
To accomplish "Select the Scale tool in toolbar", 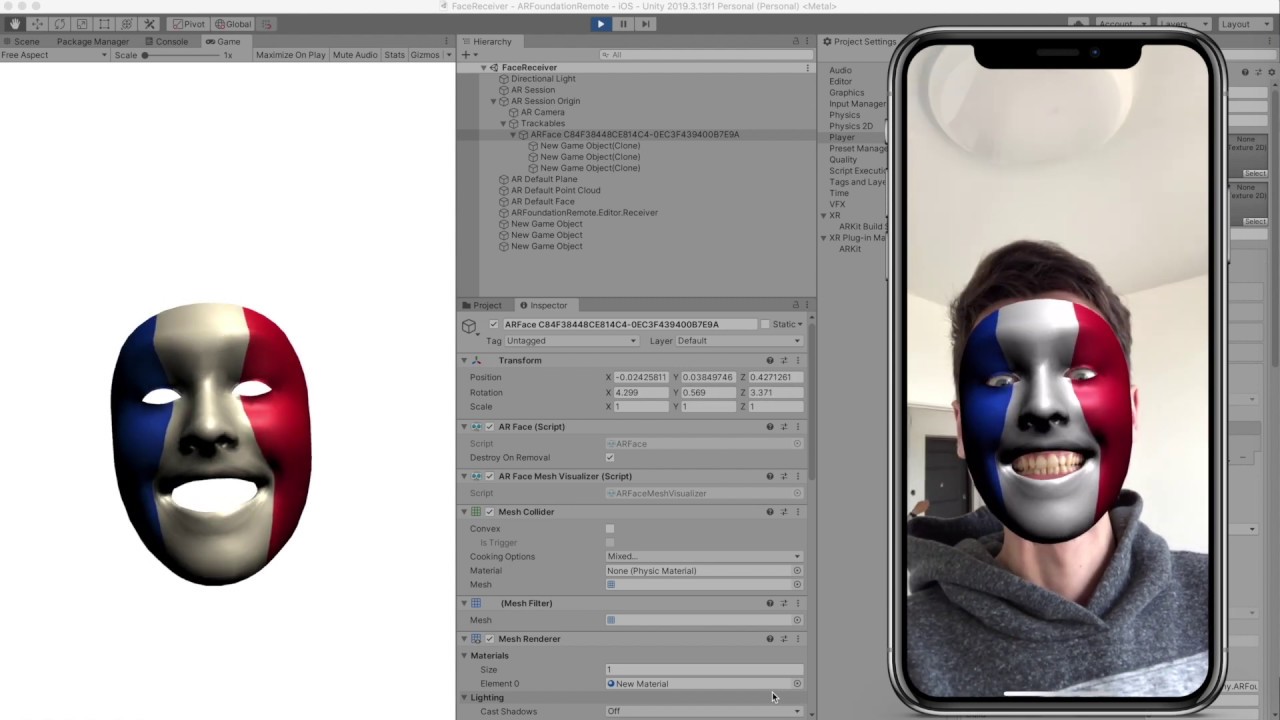I will tap(82, 24).
